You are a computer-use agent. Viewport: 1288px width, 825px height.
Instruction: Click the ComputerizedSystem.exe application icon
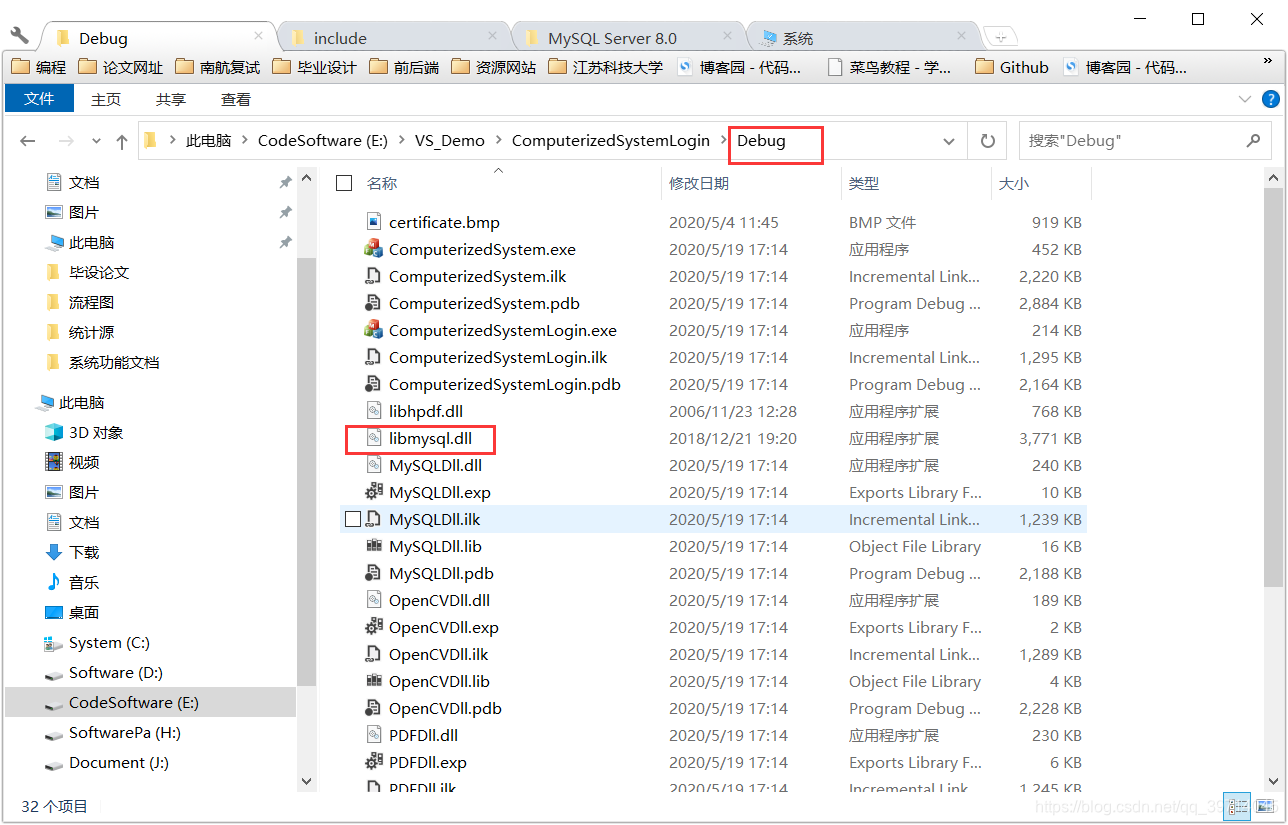(373, 249)
